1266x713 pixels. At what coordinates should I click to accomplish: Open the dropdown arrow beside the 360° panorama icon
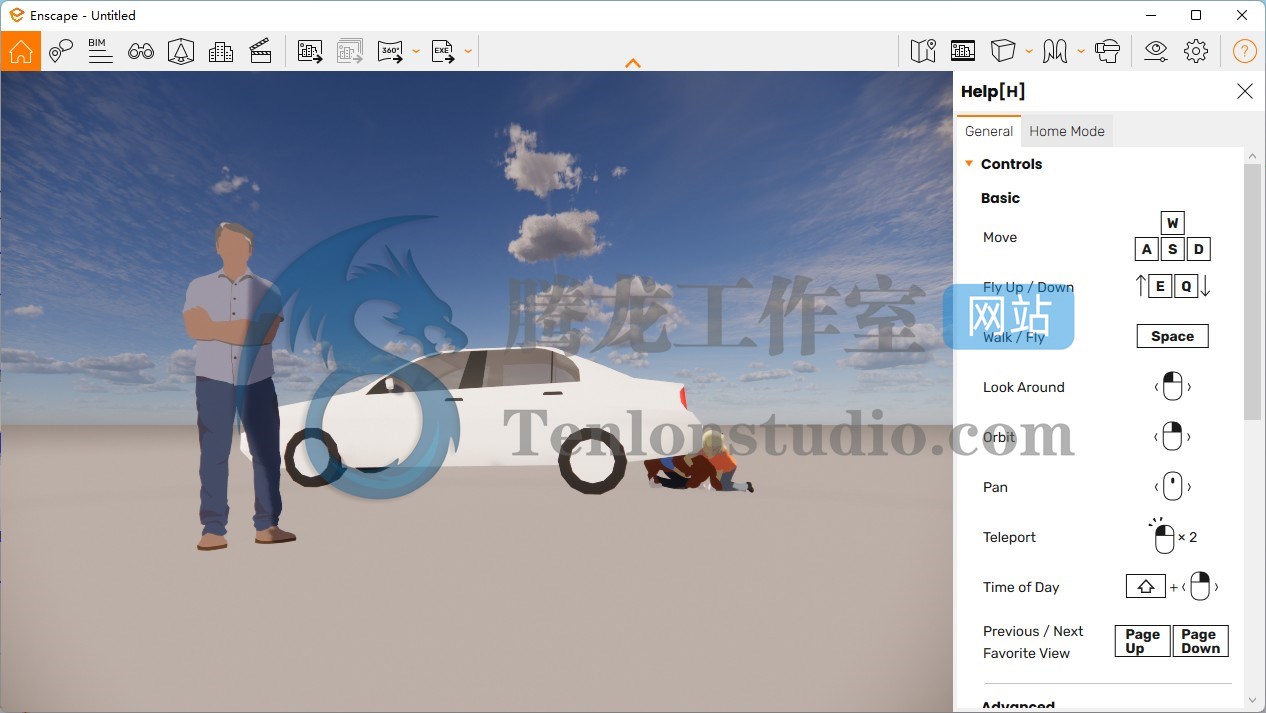pyautogui.click(x=416, y=52)
